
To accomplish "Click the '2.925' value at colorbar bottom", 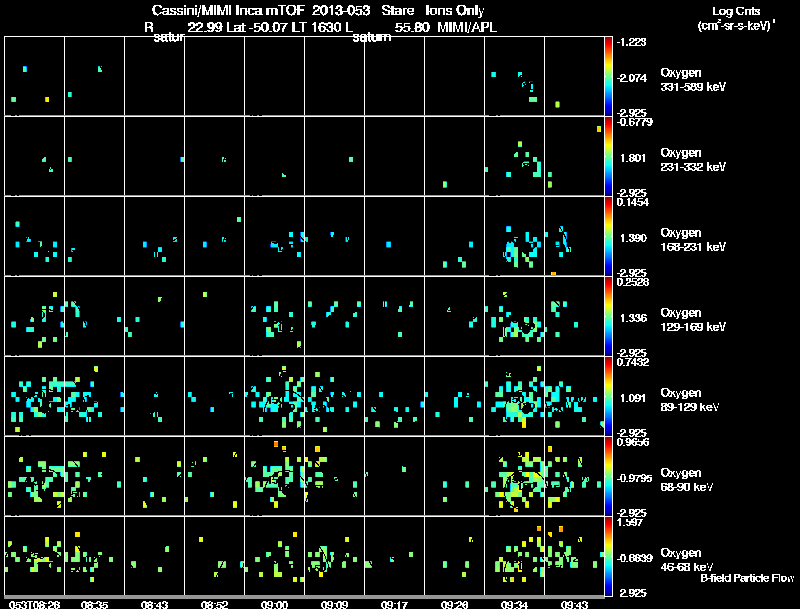I will [633, 593].
